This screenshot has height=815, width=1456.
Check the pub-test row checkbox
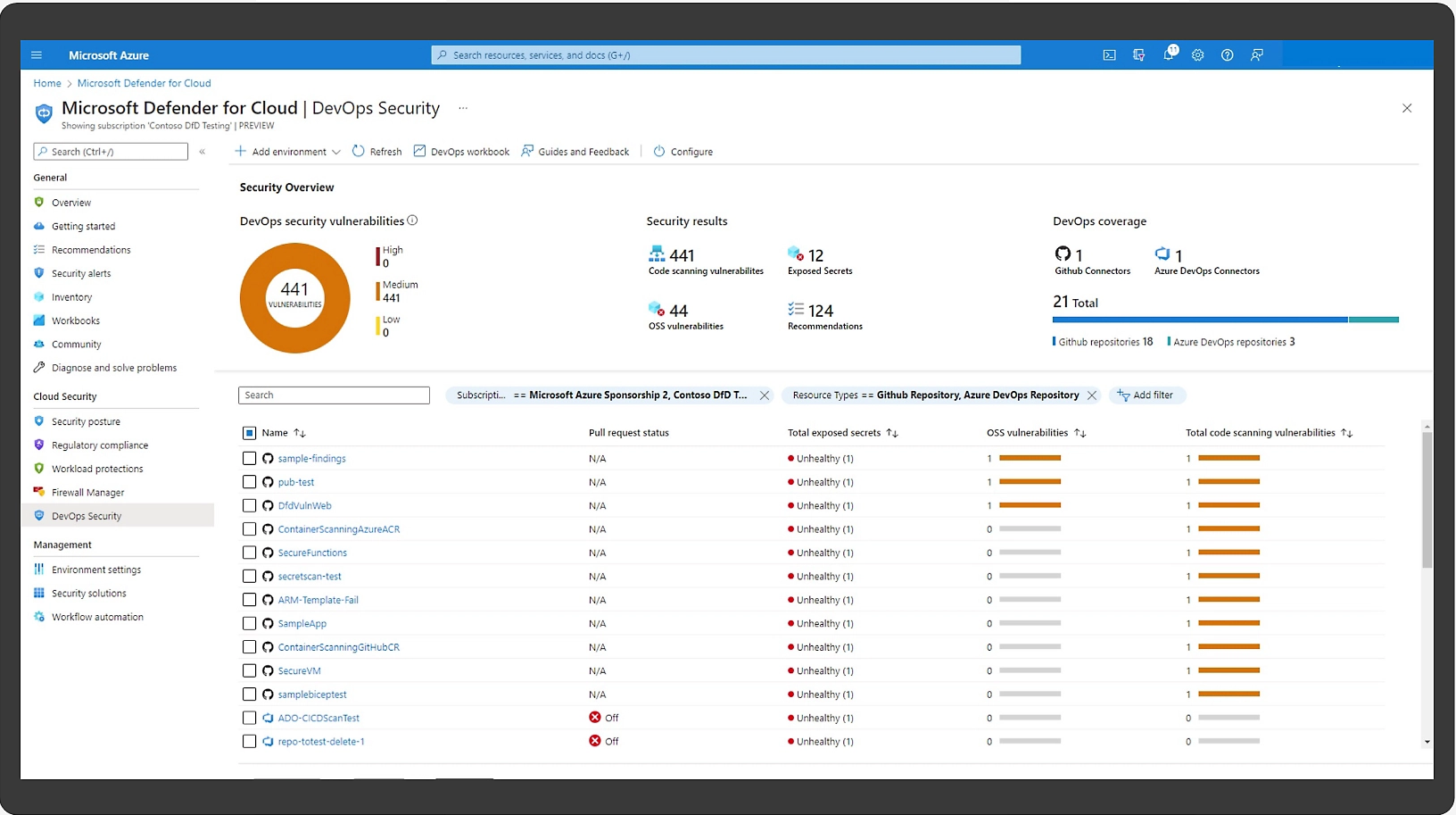250,482
